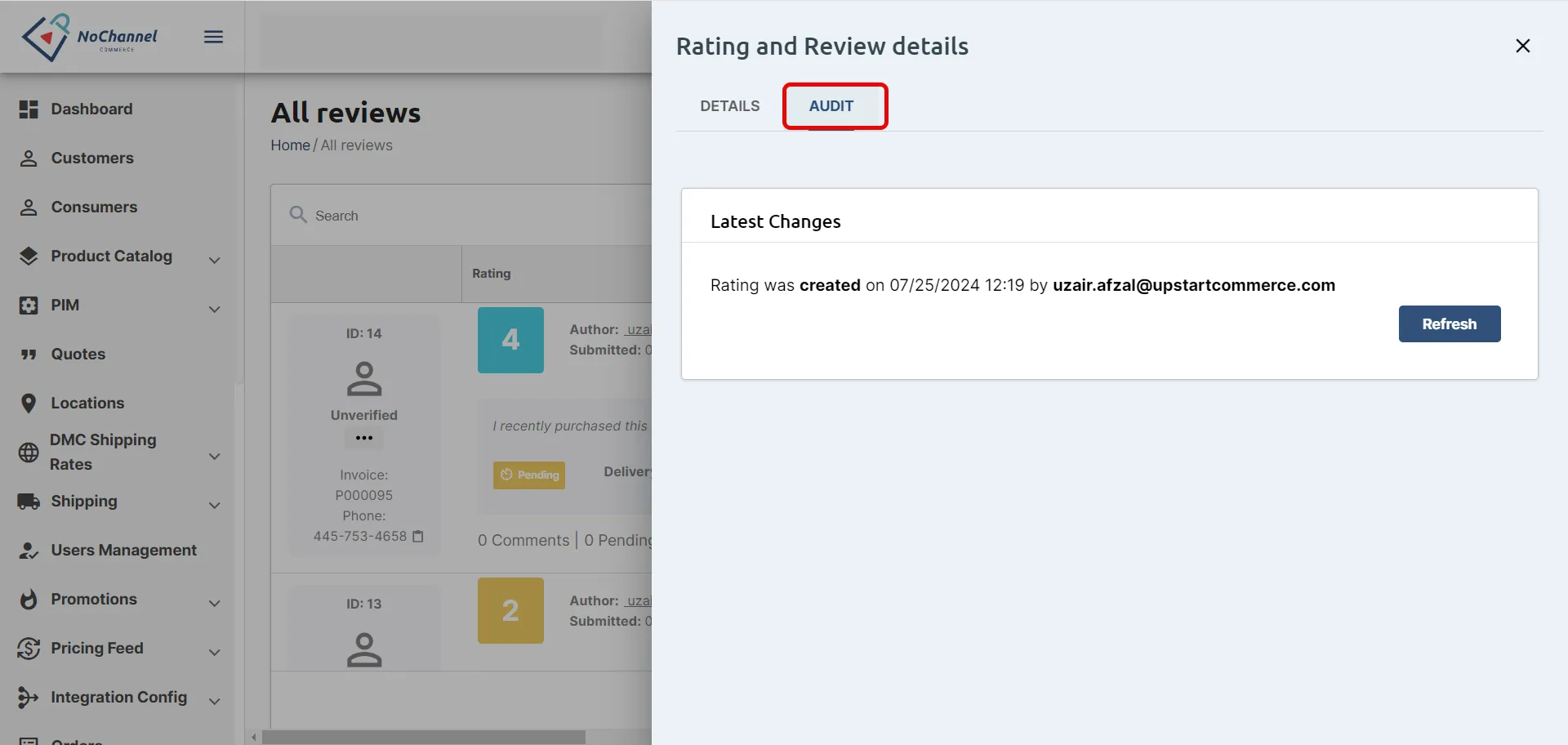Open the hamburger menu toggle
1568x745 pixels.
click(x=213, y=37)
